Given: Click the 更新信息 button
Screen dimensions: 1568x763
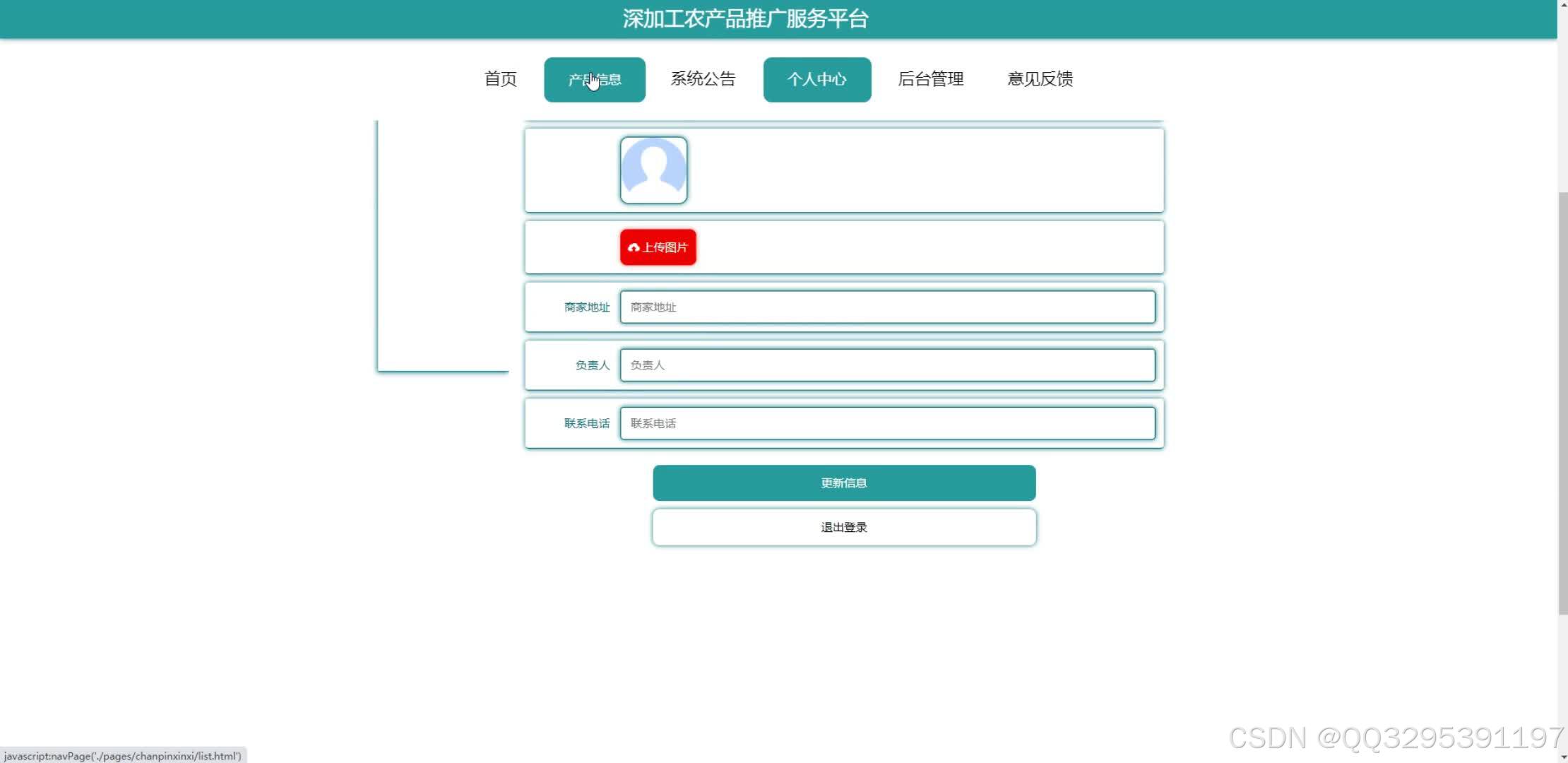Looking at the screenshot, I should (x=844, y=483).
